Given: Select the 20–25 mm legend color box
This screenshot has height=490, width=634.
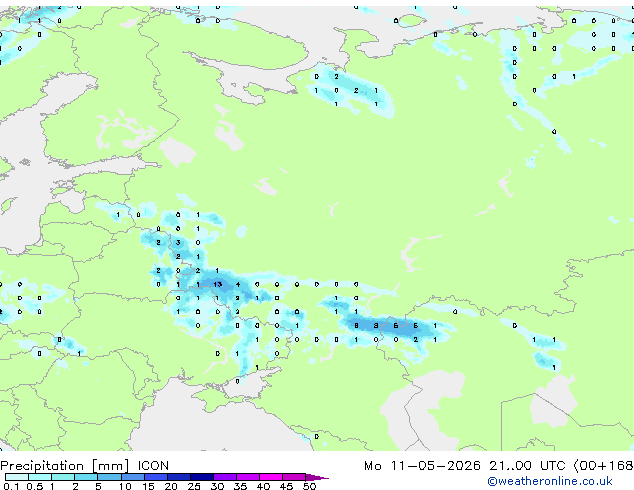Looking at the screenshot, I should (178, 477).
